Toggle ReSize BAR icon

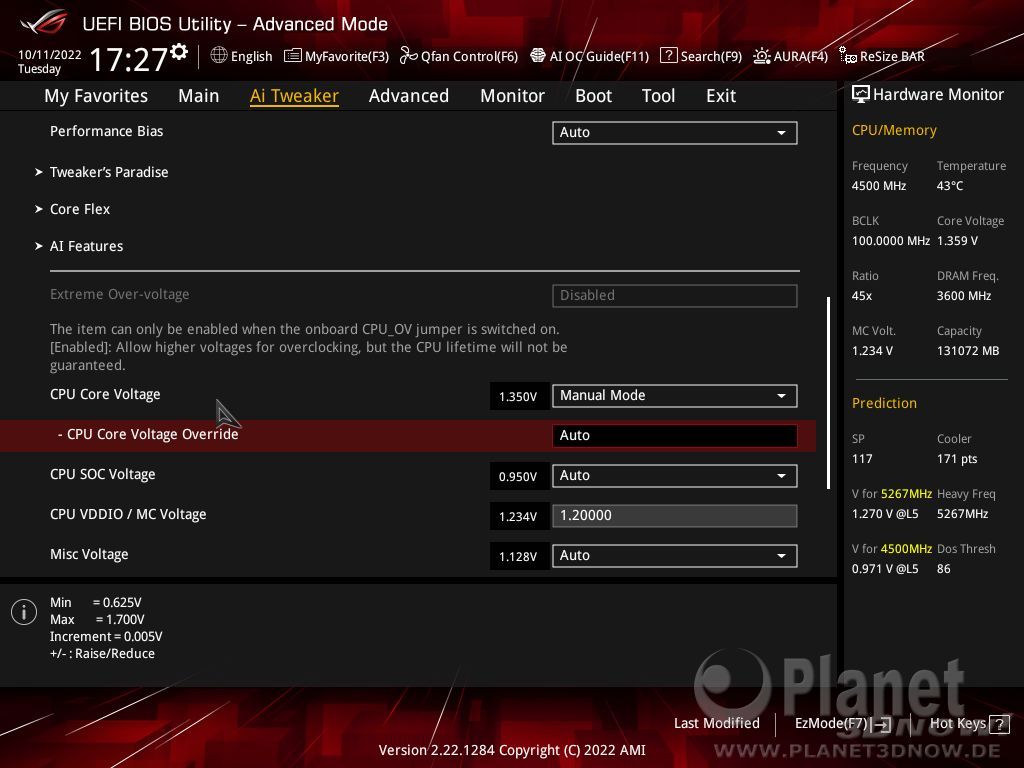[x=848, y=56]
